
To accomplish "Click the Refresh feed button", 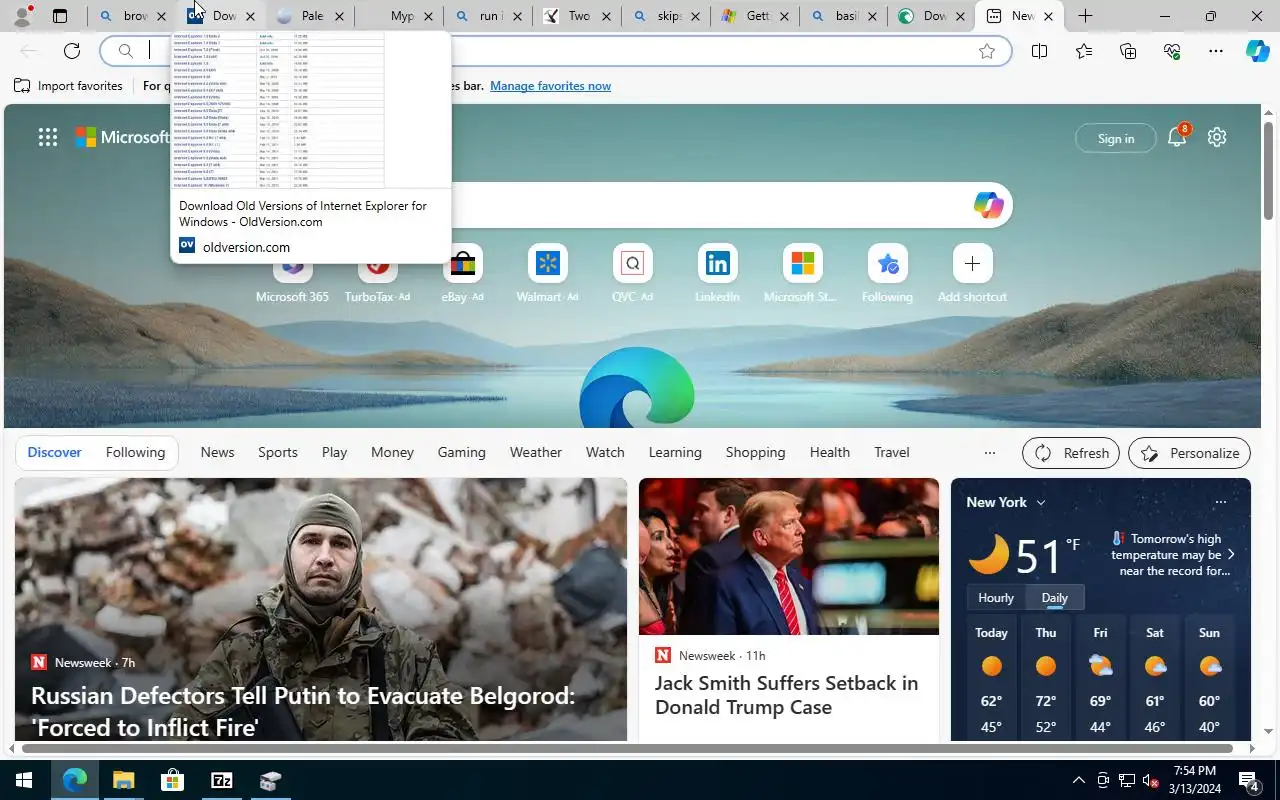I will [1071, 453].
